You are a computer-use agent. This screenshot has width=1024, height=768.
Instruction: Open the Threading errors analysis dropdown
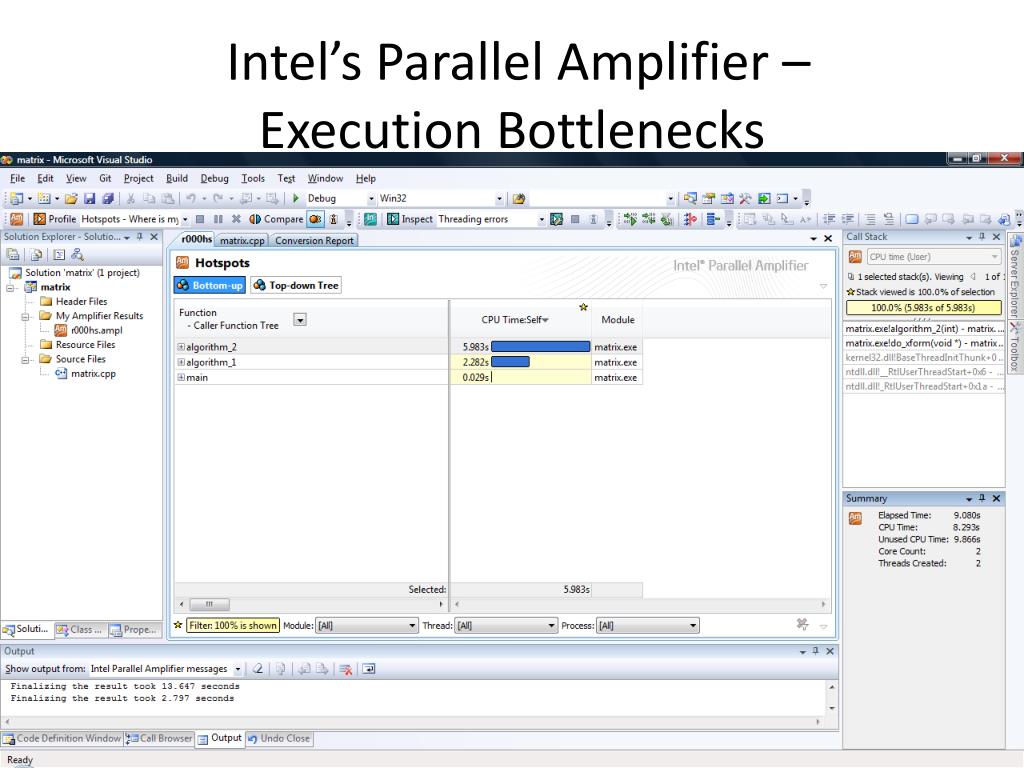coord(541,219)
